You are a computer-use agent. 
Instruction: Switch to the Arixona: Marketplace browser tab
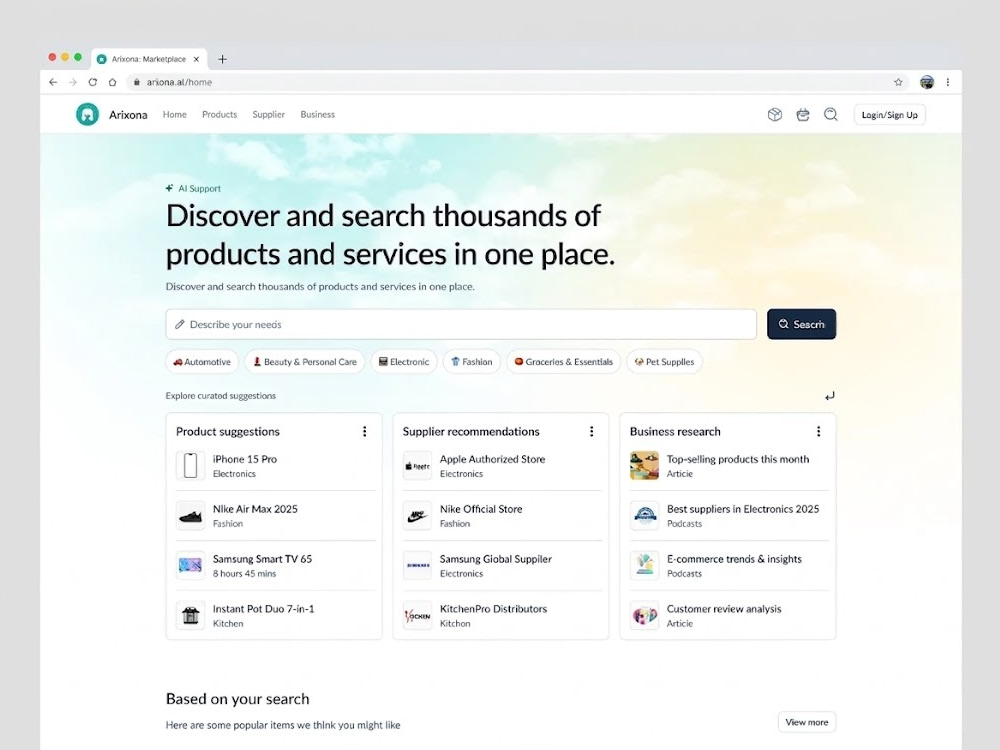(x=149, y=59)
